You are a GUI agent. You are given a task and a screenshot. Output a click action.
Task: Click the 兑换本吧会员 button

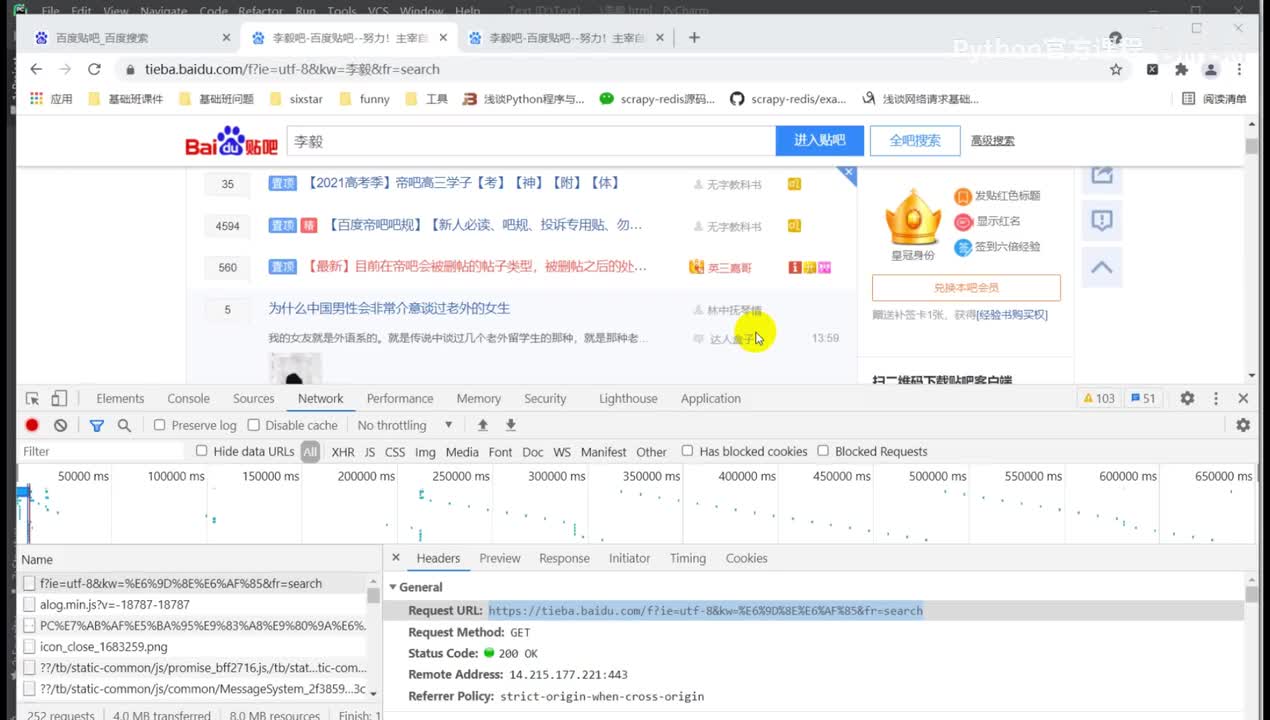click(x=966, y=287)
